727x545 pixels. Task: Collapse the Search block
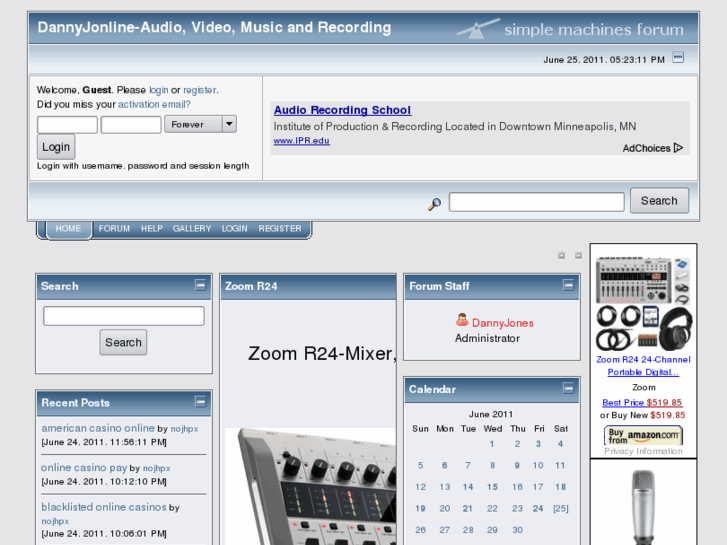pos(200,285)
